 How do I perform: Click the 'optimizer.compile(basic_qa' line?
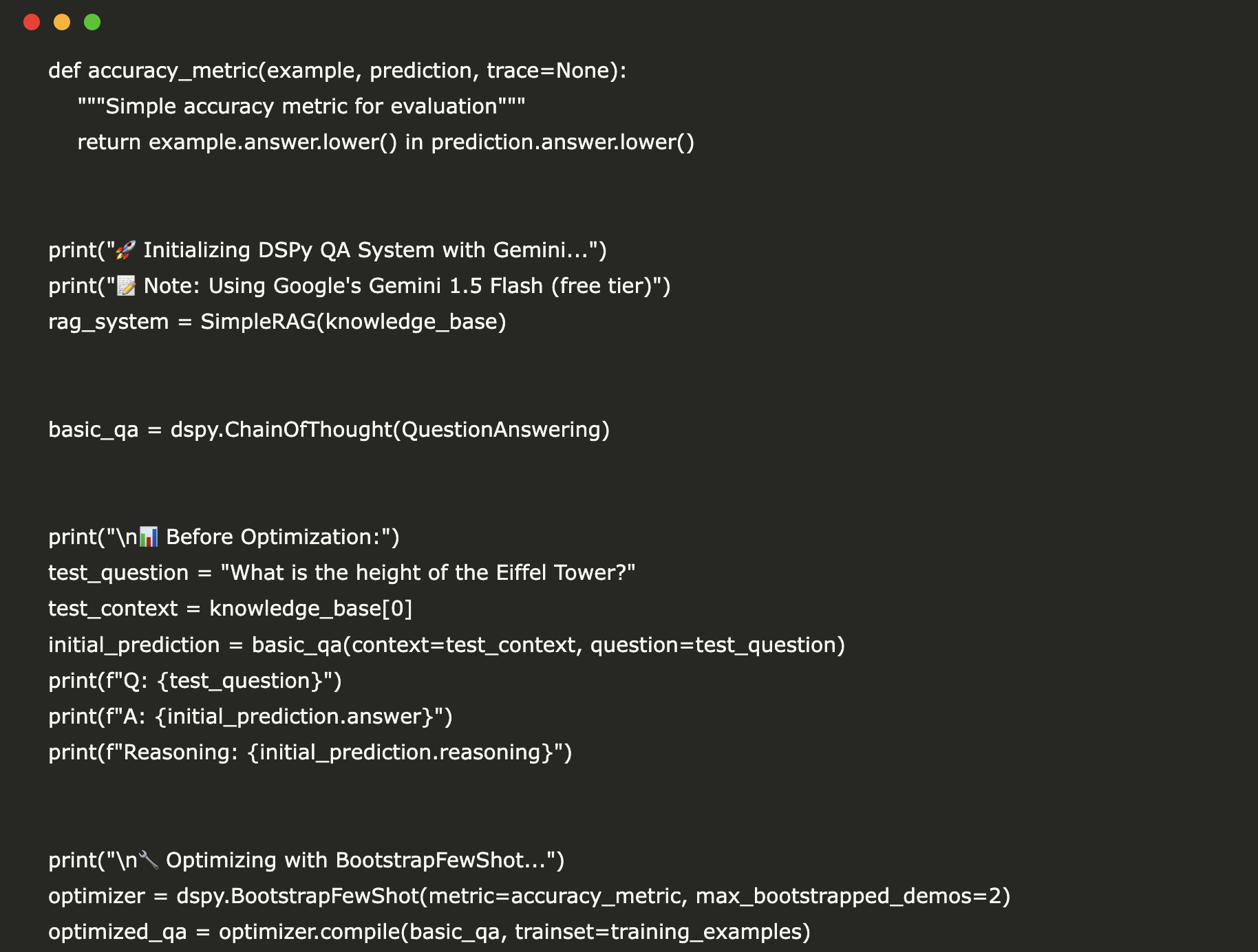pyautogui.click(x=429, y=932)
